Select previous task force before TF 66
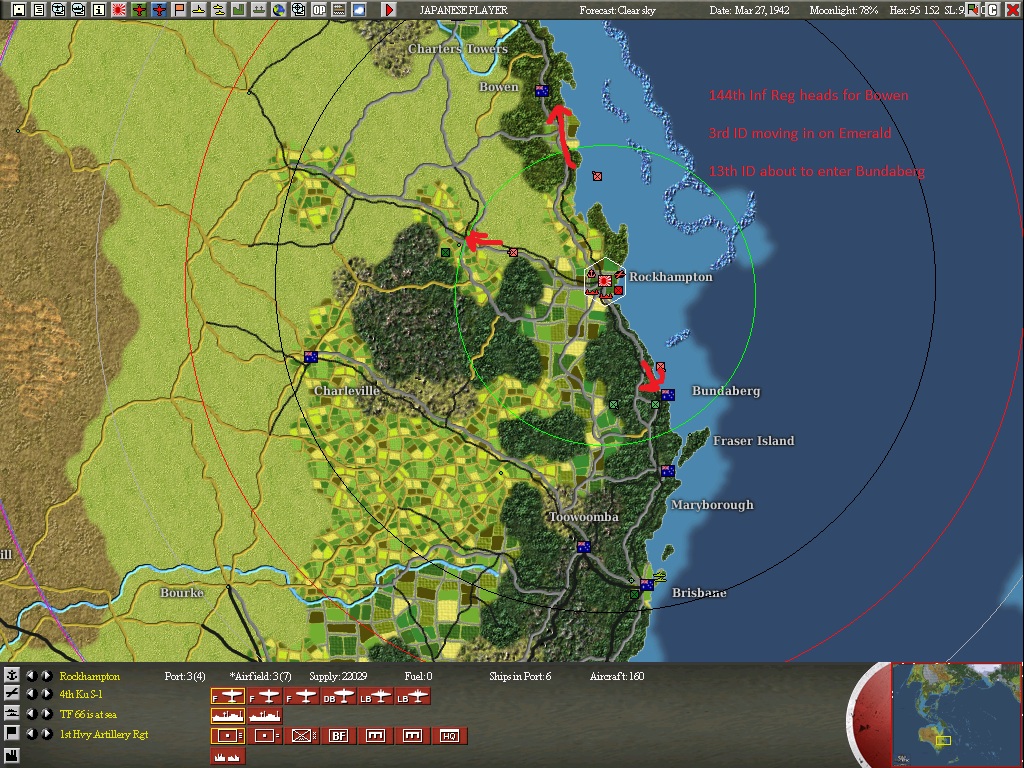 click(x=31, y=713)
